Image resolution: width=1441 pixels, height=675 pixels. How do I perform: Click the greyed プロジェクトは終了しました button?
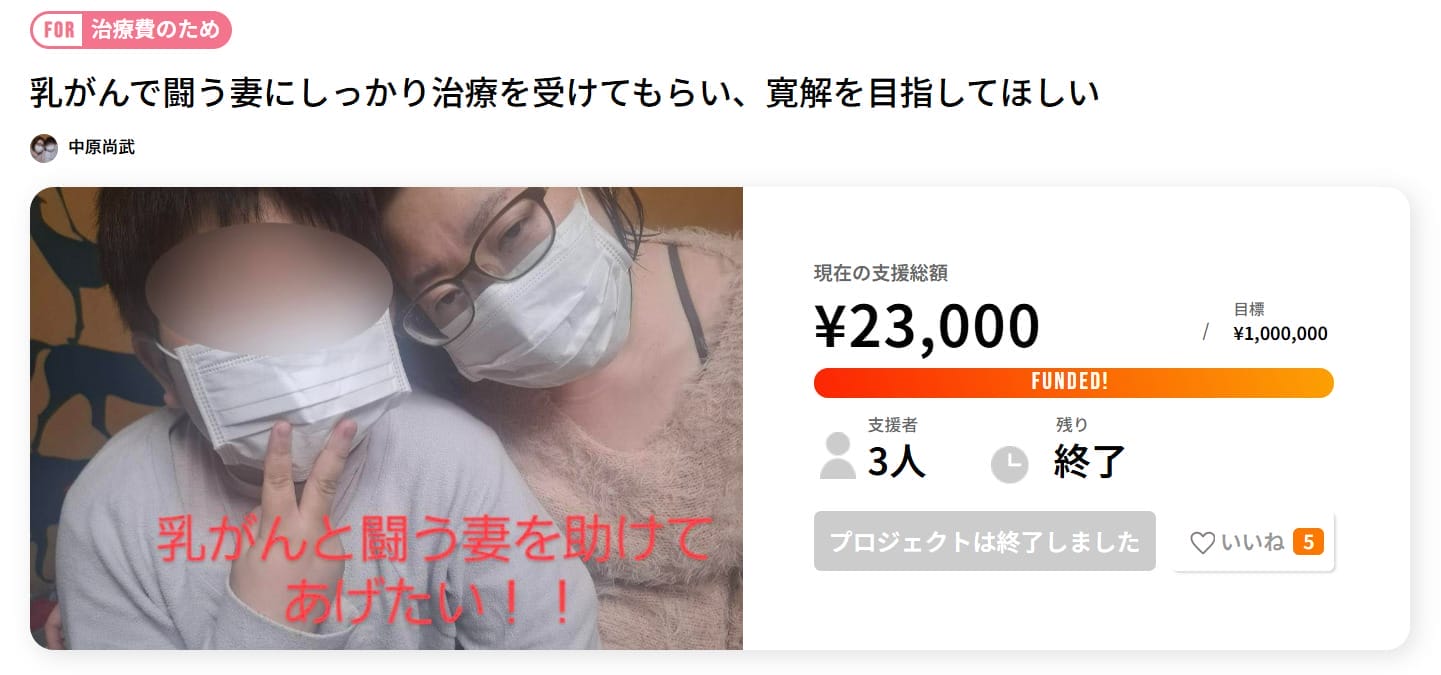pos(984,542)
